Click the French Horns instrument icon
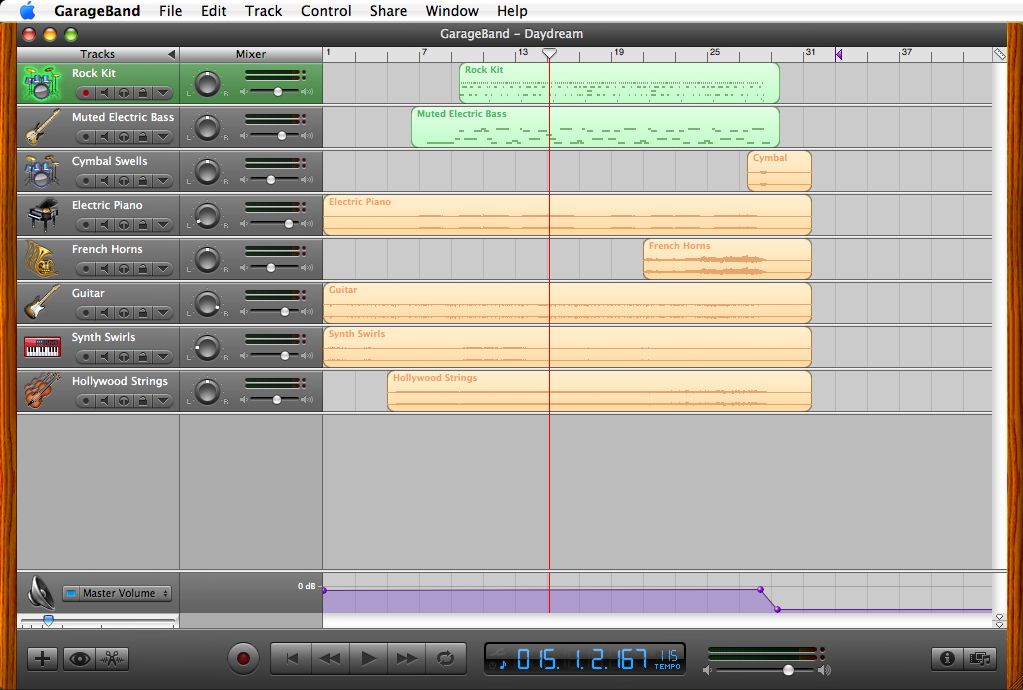1023x690 pixels. (x=42, y=259)
